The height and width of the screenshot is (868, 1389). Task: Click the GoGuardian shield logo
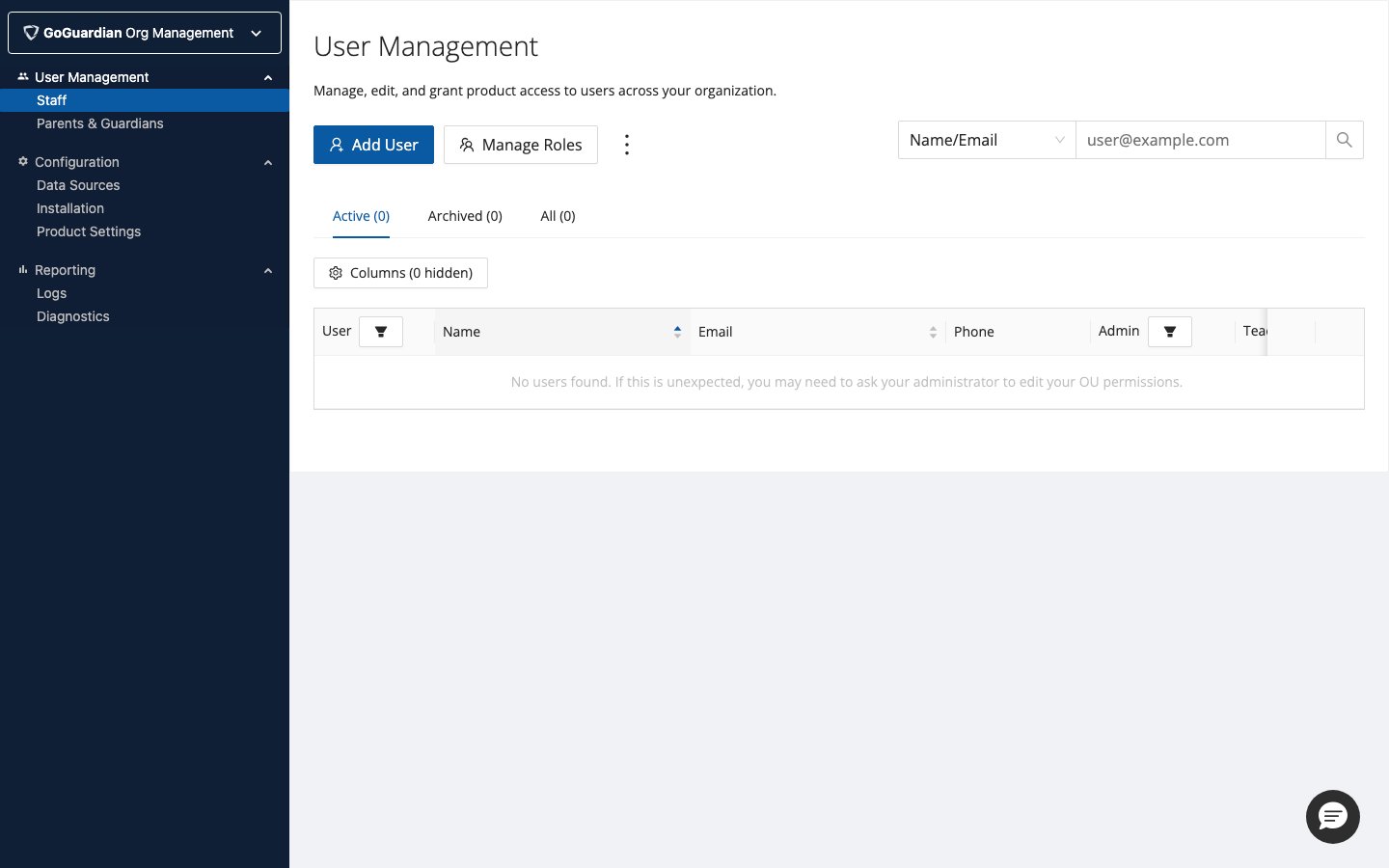click(31, 33)
